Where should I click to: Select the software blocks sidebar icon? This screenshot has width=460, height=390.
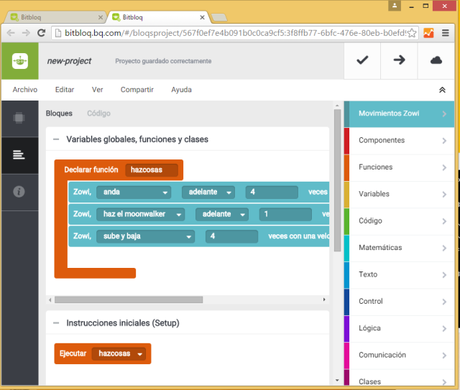coord(19,155)
